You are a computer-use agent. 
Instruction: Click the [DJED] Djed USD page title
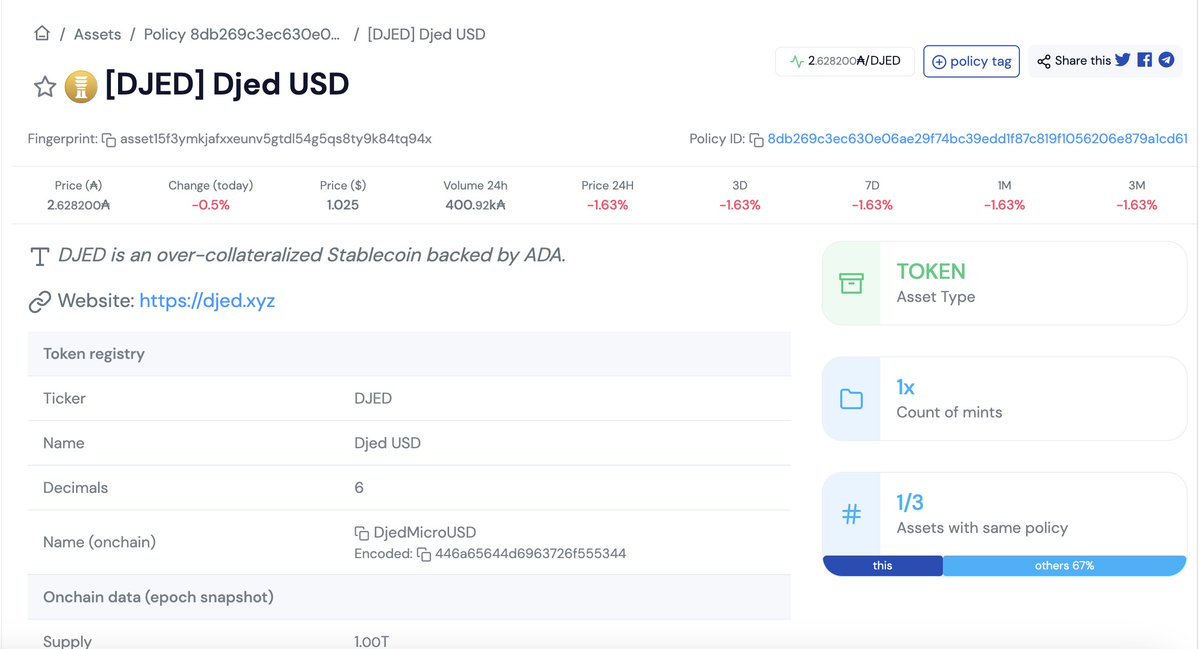point(227,84)
